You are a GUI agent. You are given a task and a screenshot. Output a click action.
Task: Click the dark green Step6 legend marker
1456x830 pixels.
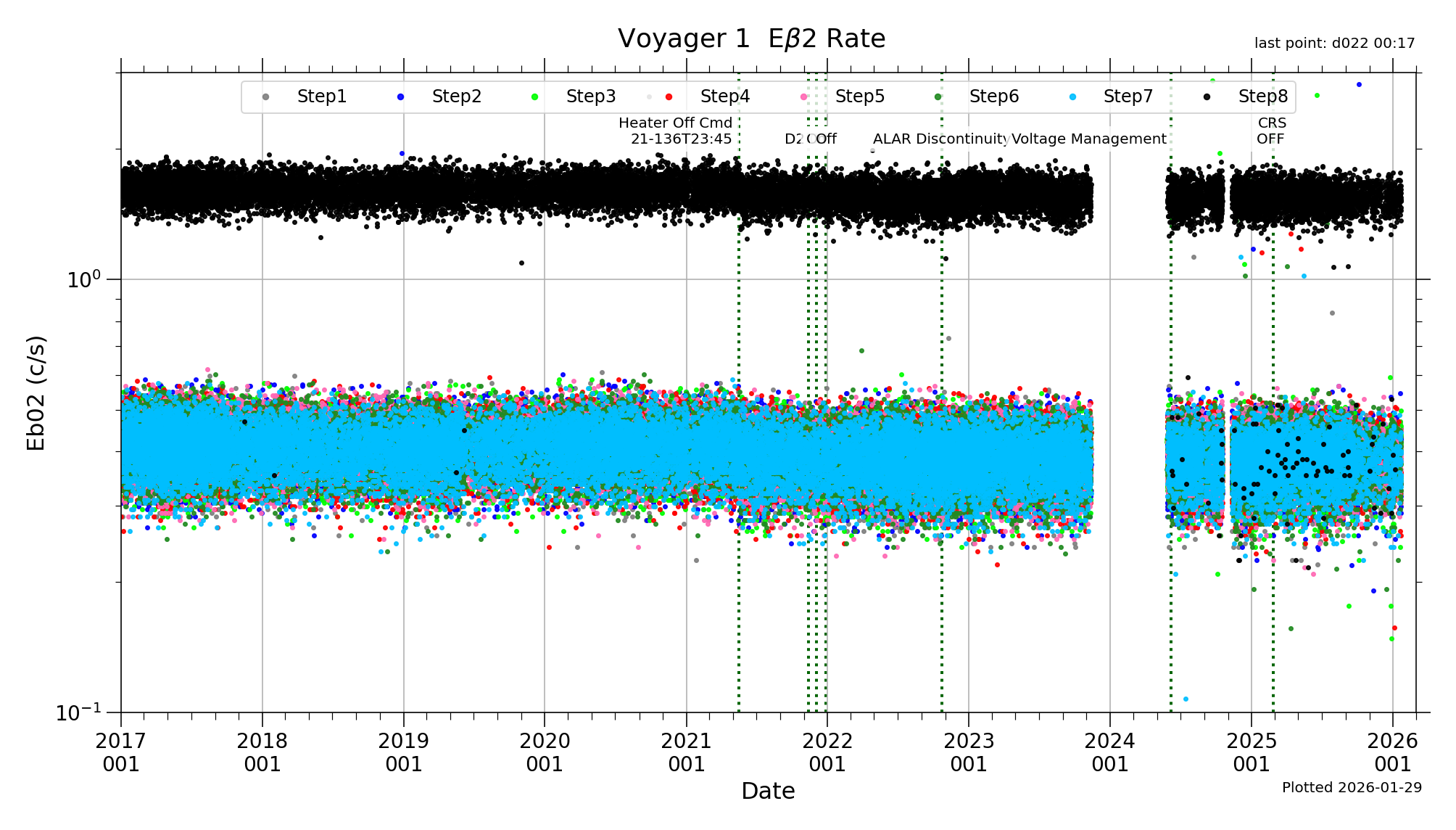click(x=938, y=97)
